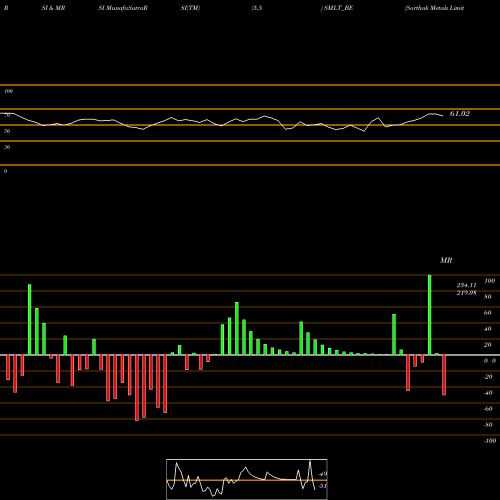Screen dimensions: 500x500
Task: Click the 70 level label on RSI axis
Action: pos(7,115)
